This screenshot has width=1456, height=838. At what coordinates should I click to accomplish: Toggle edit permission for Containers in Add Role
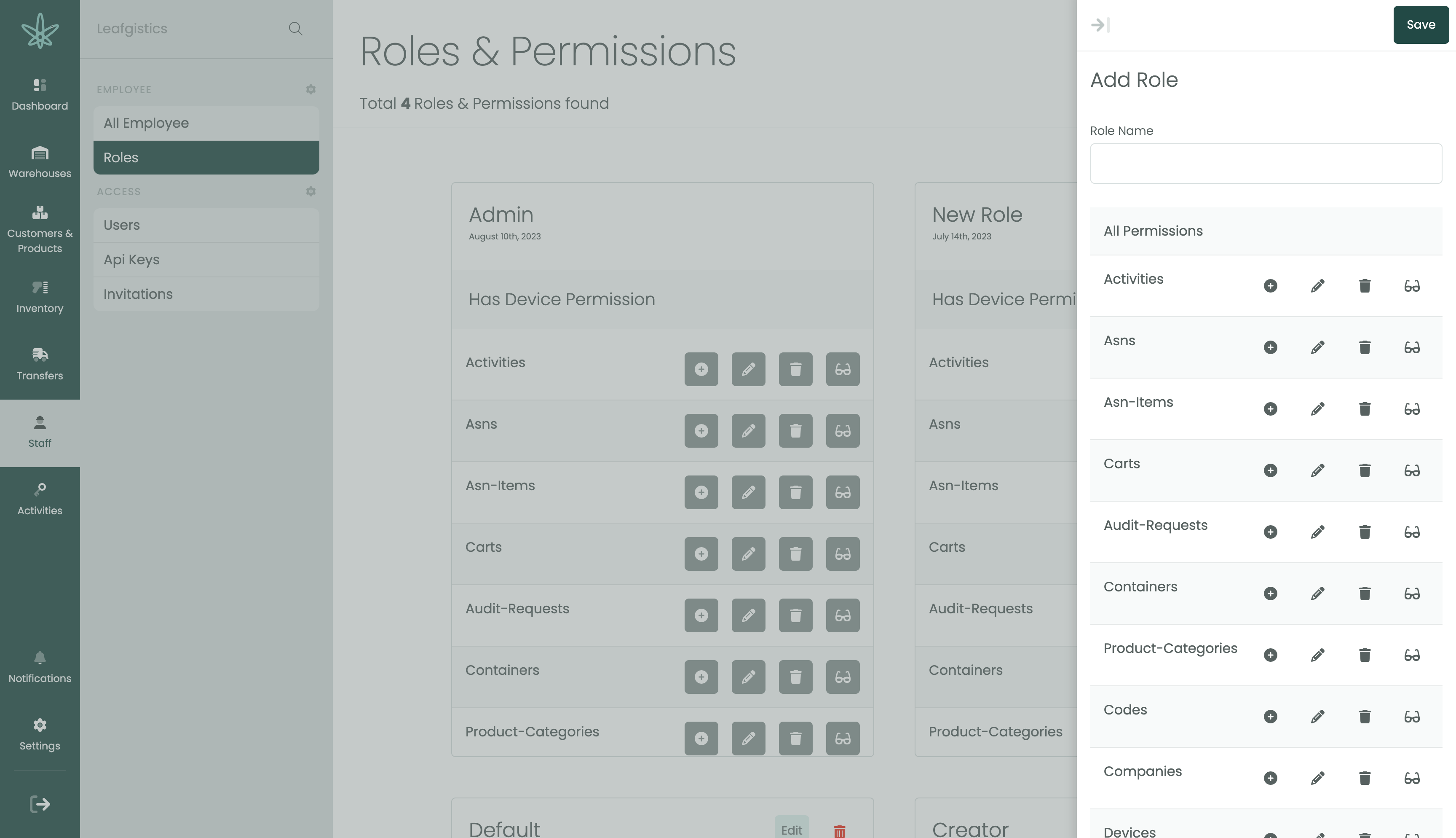click(1317, 594)
